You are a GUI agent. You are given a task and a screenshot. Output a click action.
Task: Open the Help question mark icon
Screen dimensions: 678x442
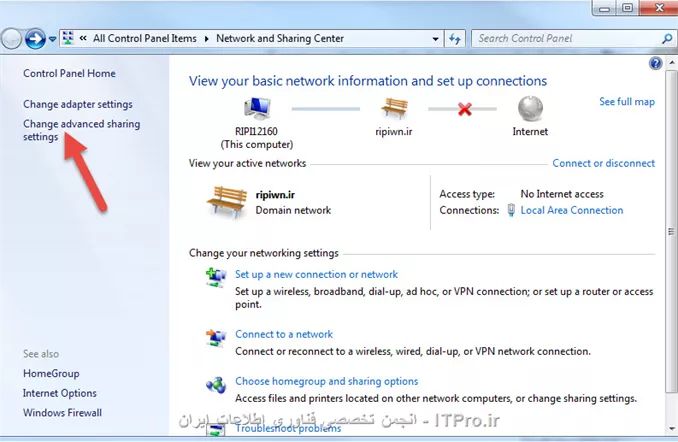(x=656, y=64)
